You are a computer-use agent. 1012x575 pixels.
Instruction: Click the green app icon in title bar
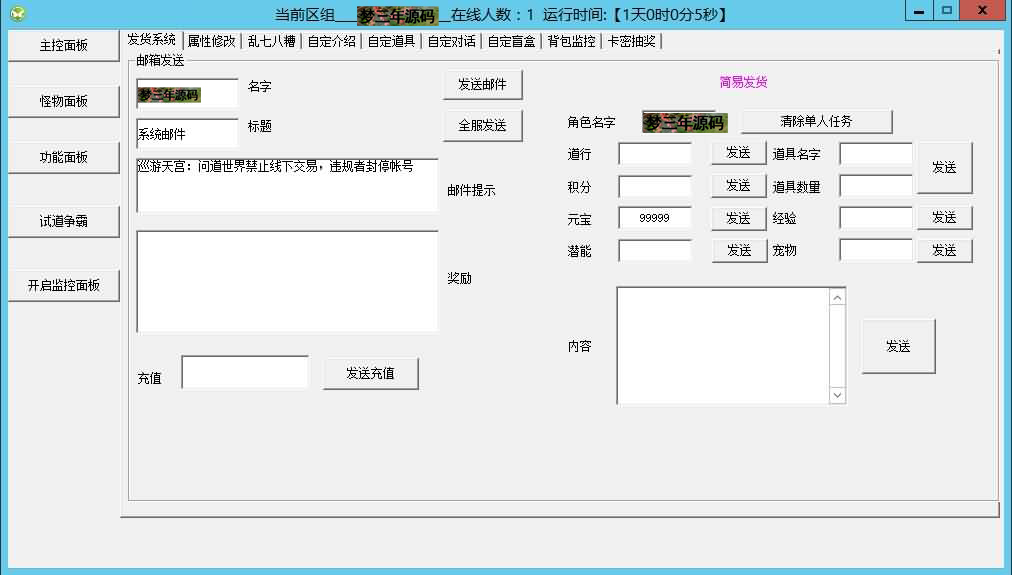tap(18, 14)
